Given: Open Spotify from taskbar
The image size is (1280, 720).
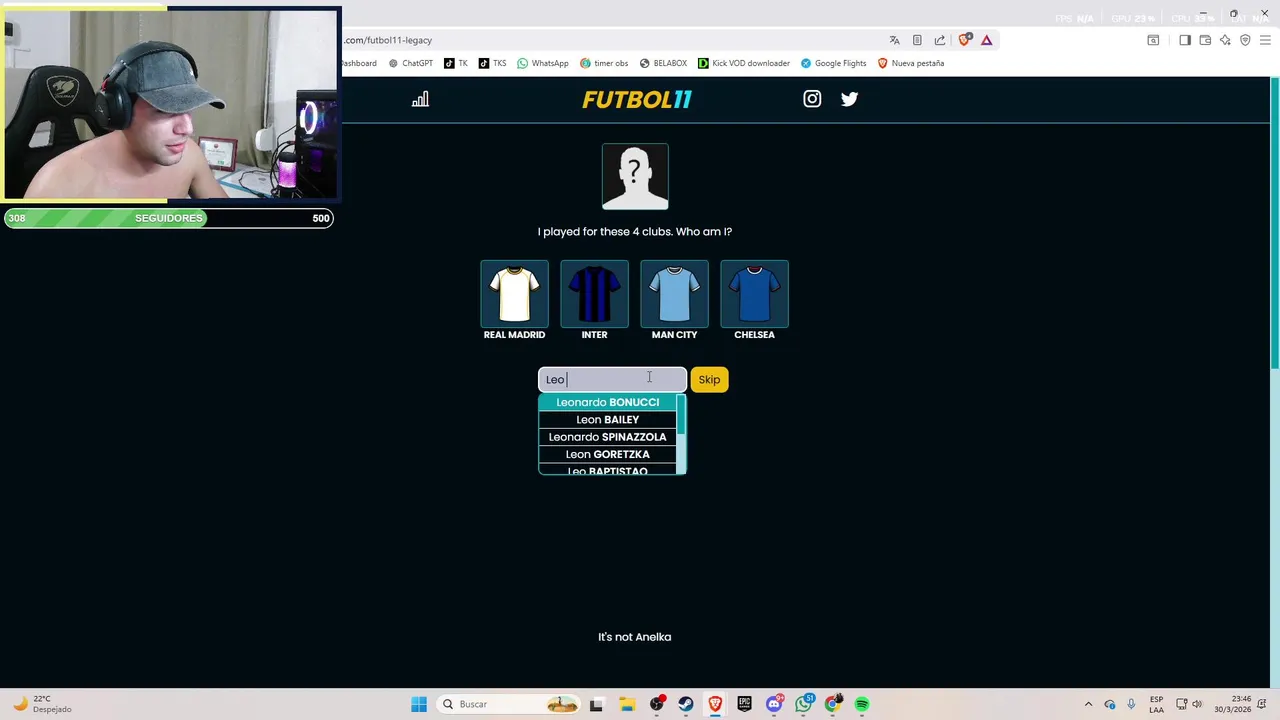Looking at the screenshot, I should (862, 704).
